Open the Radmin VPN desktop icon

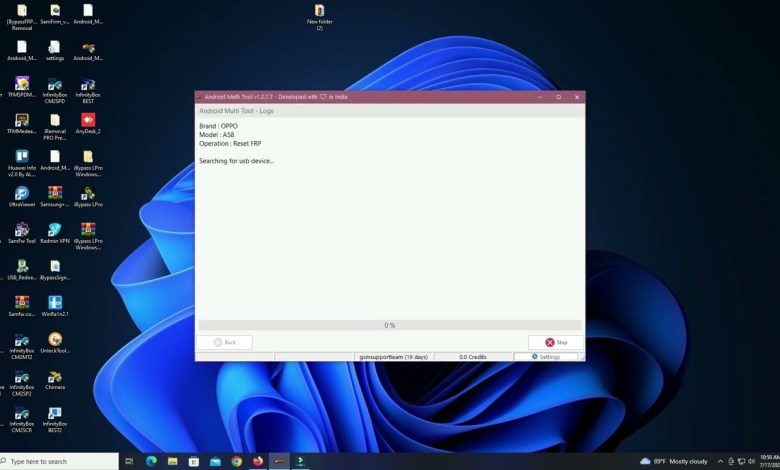click(x=55, y=230)
